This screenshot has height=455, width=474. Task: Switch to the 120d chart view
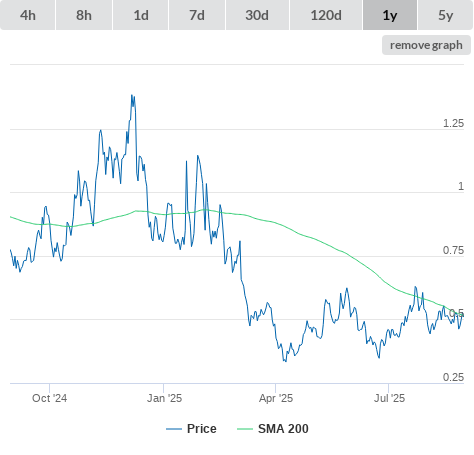point(326,15)
